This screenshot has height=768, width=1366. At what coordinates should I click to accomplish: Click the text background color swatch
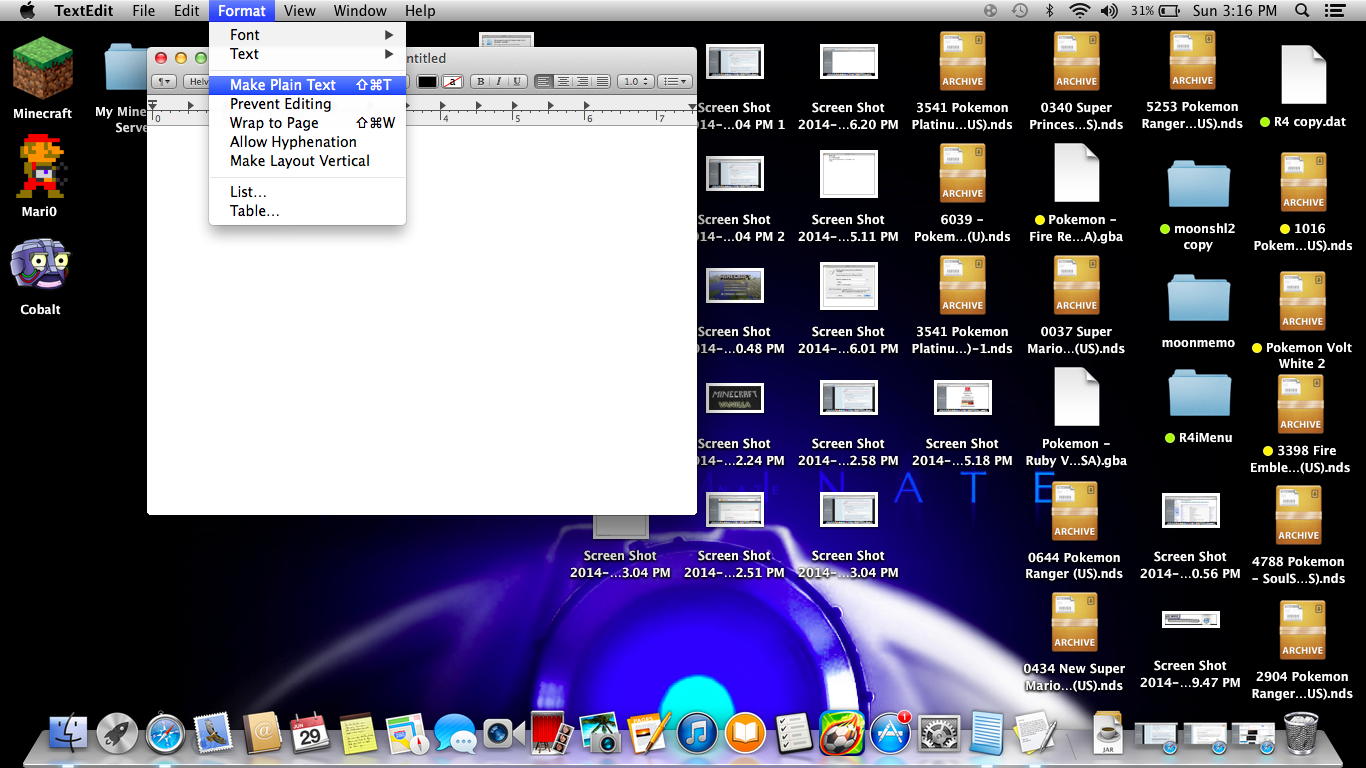[452, 81]
